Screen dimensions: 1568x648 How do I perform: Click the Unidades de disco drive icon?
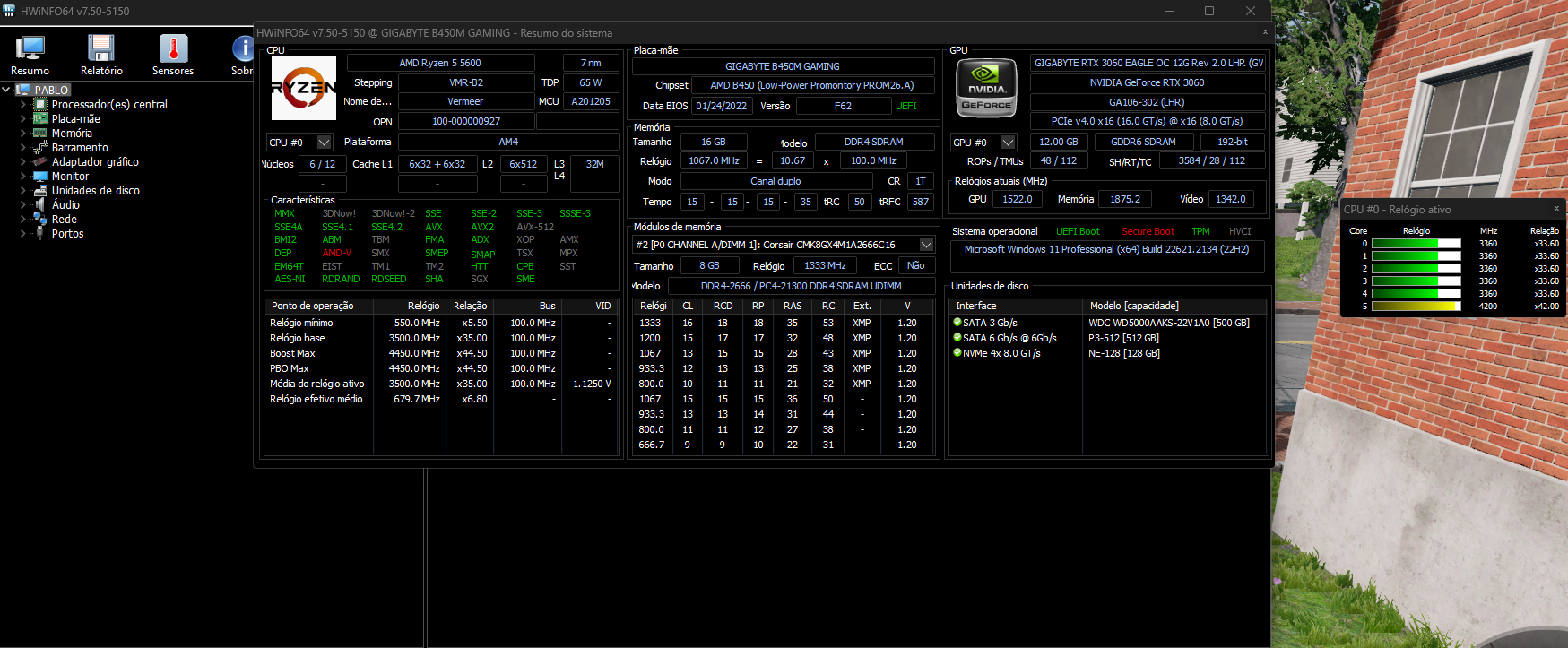(x=40, y=190)
